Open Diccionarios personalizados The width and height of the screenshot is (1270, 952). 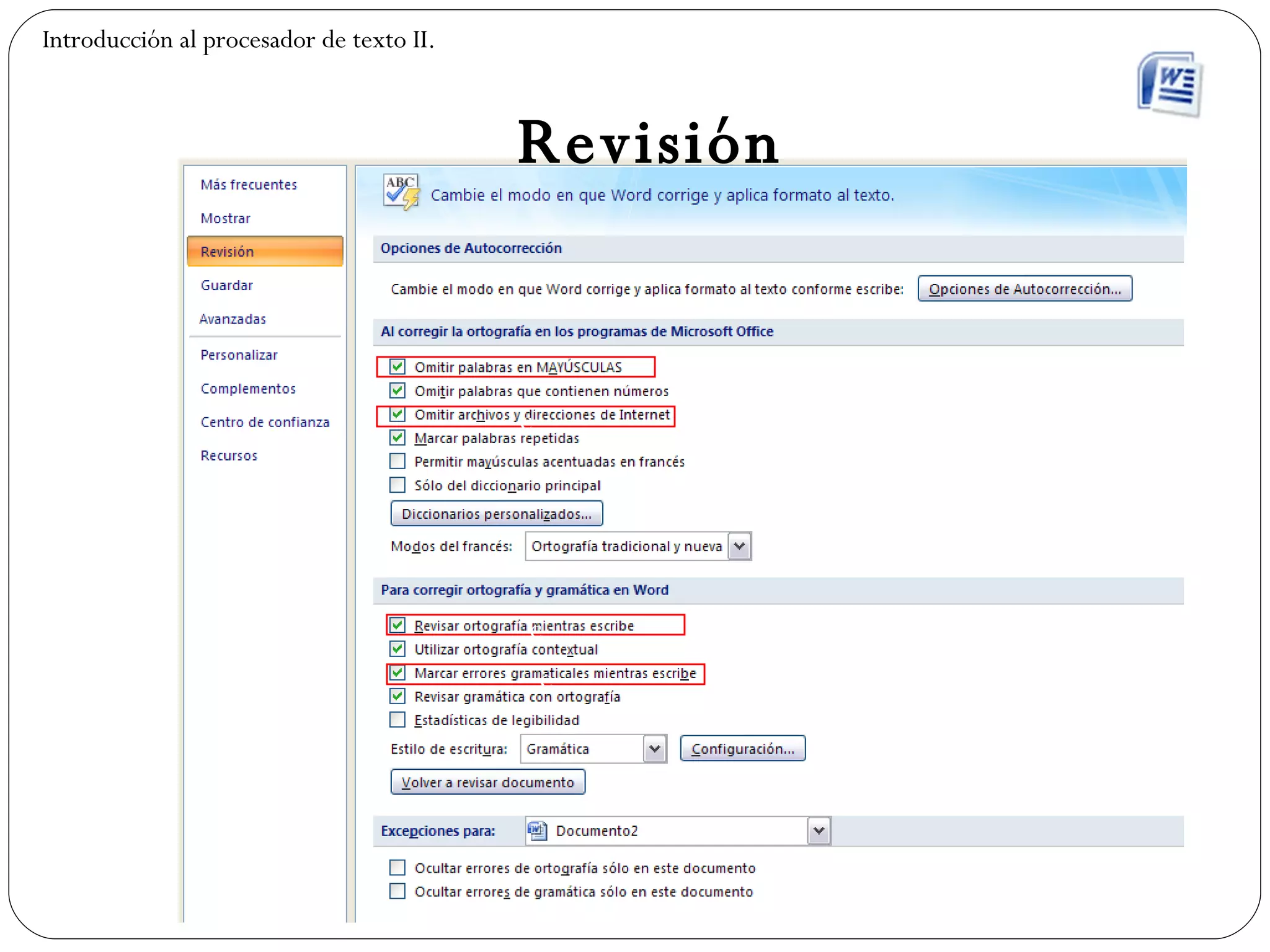pyautogui.click(x=497, y=514)
